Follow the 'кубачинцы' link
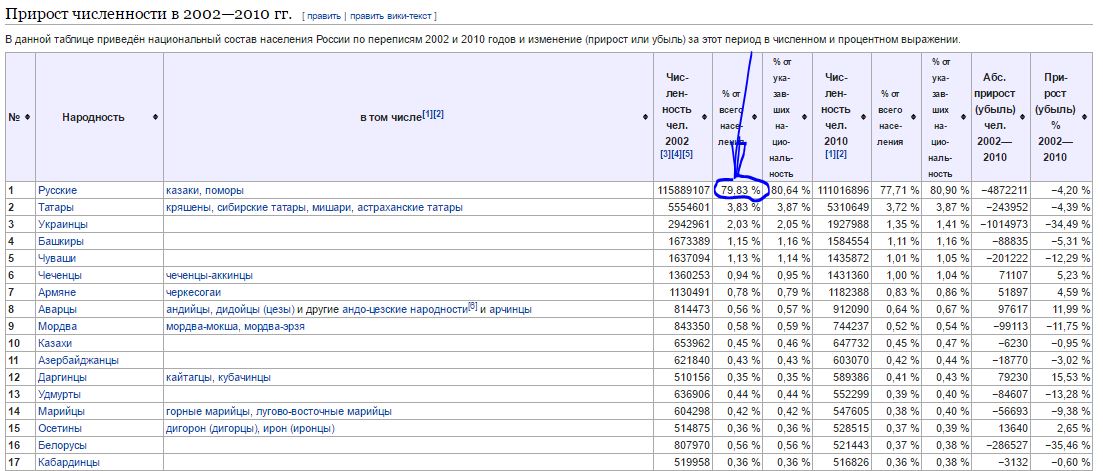This screenshot has height=471, width=1103. coord(243,377)
